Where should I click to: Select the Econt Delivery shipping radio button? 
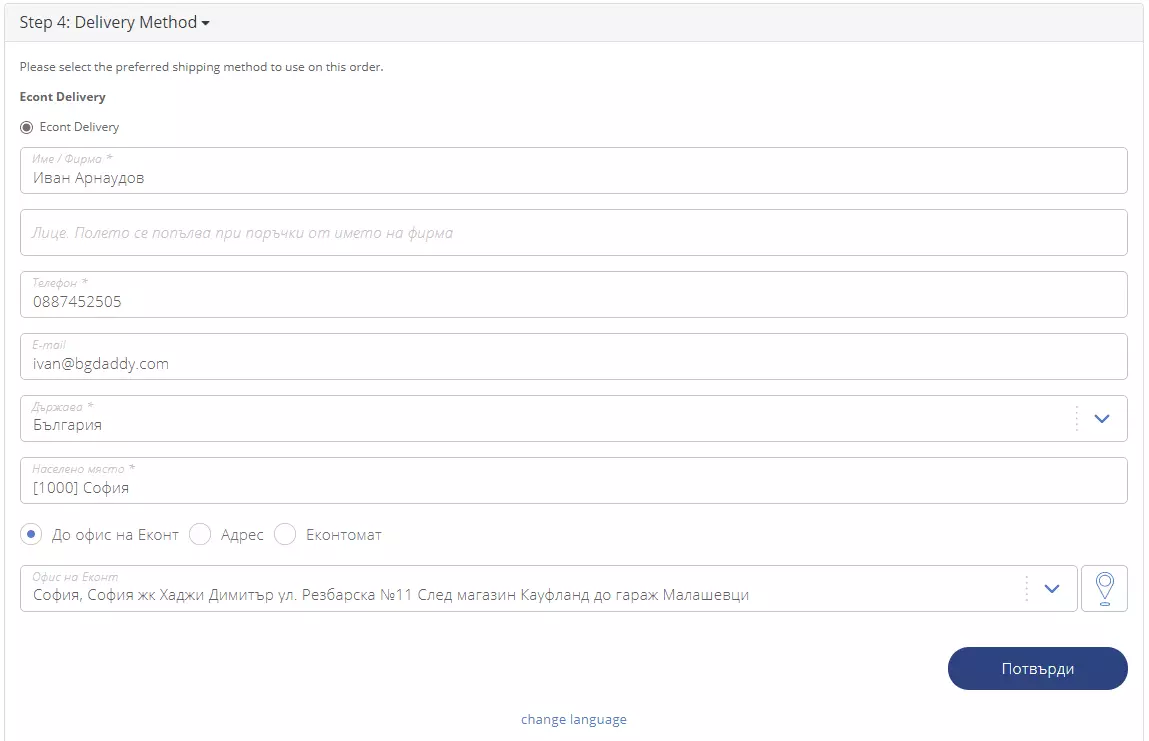pos(27,127)
